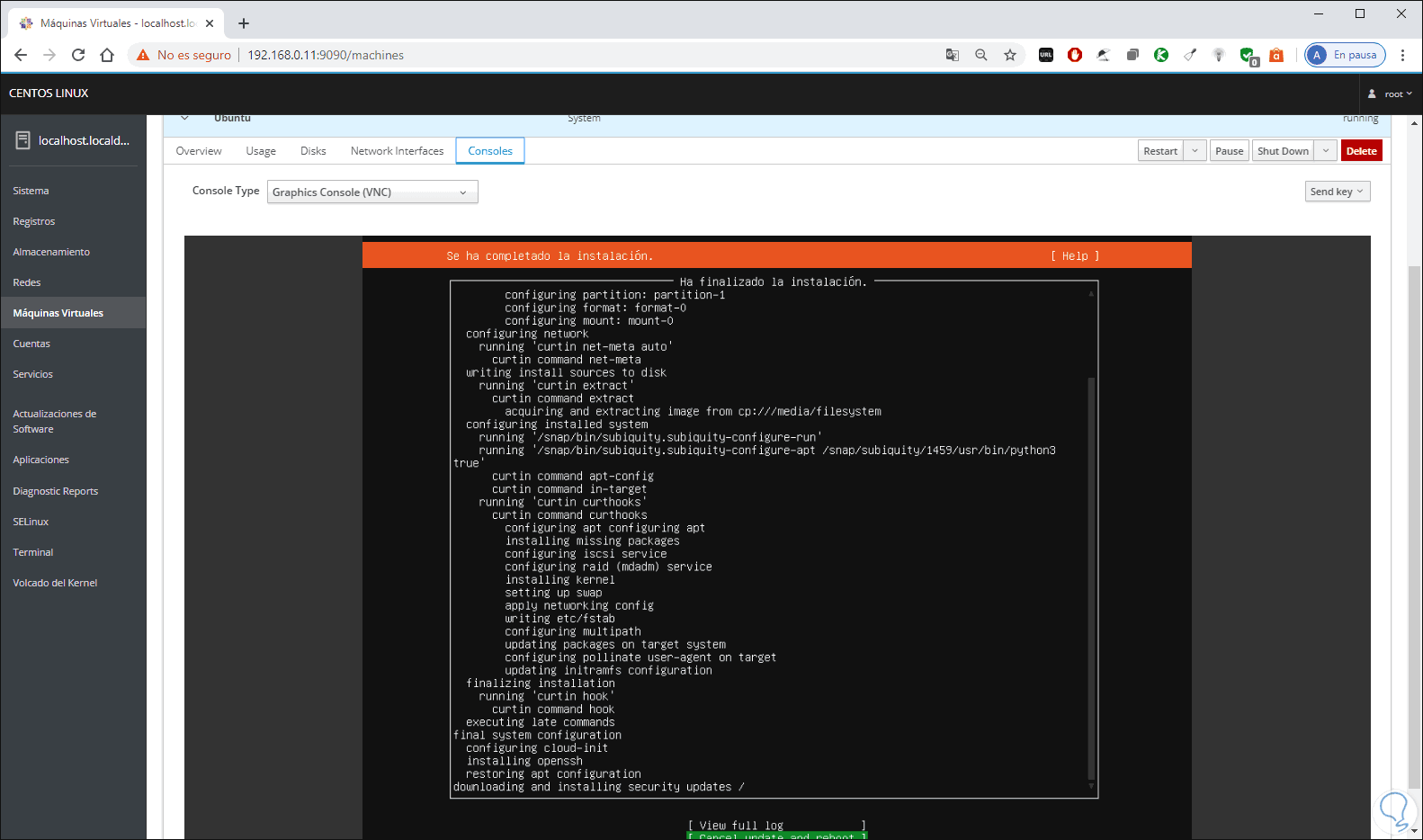The width and height of the screenshot is (1423, 840).
Task: Go to the browser home page
Action: (x=107, y=55)
